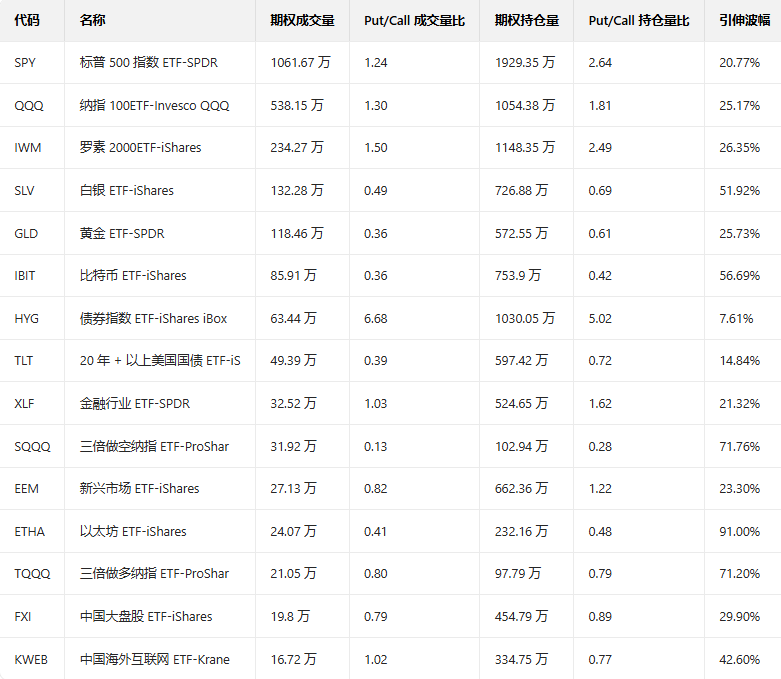Open 三倍做空纳指 ETF-ProShar name
This screenshot has height=679, width=781.
[154, 446]
